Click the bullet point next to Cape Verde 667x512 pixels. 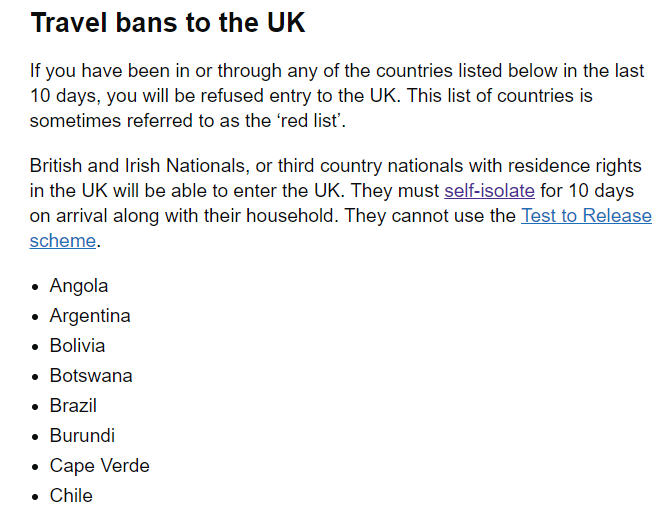pos(35,467)
